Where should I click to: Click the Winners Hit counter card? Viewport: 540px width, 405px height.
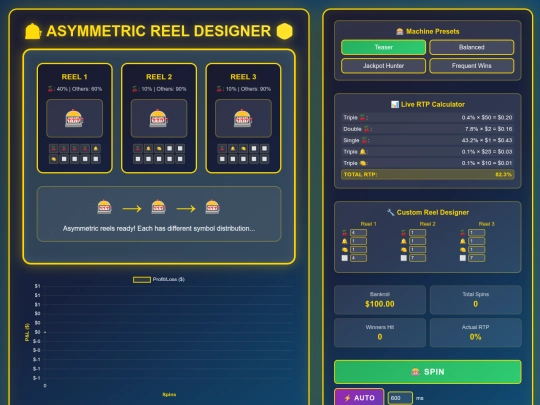coord(380,333)
